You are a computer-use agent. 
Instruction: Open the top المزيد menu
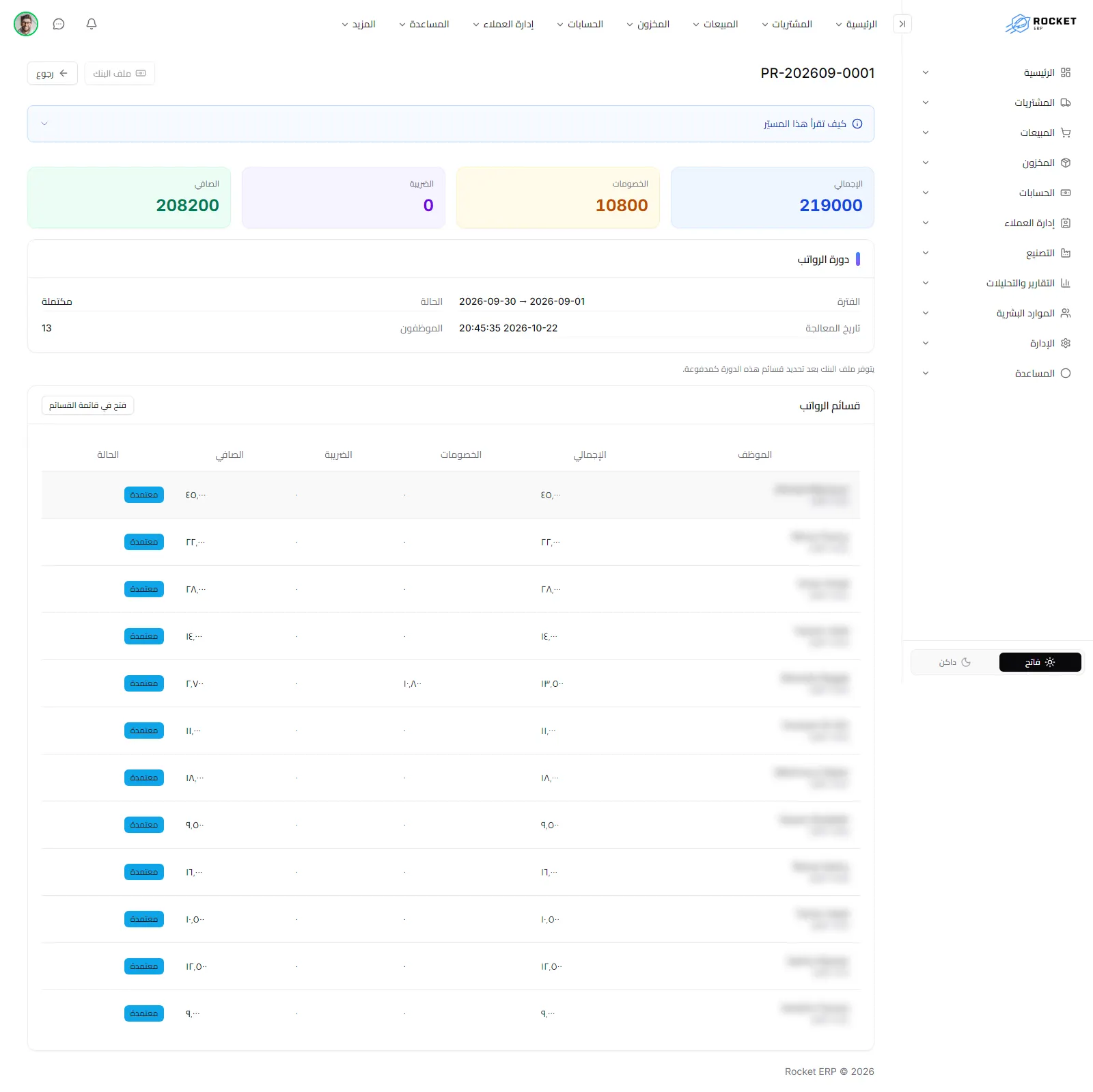click(359, 24)
